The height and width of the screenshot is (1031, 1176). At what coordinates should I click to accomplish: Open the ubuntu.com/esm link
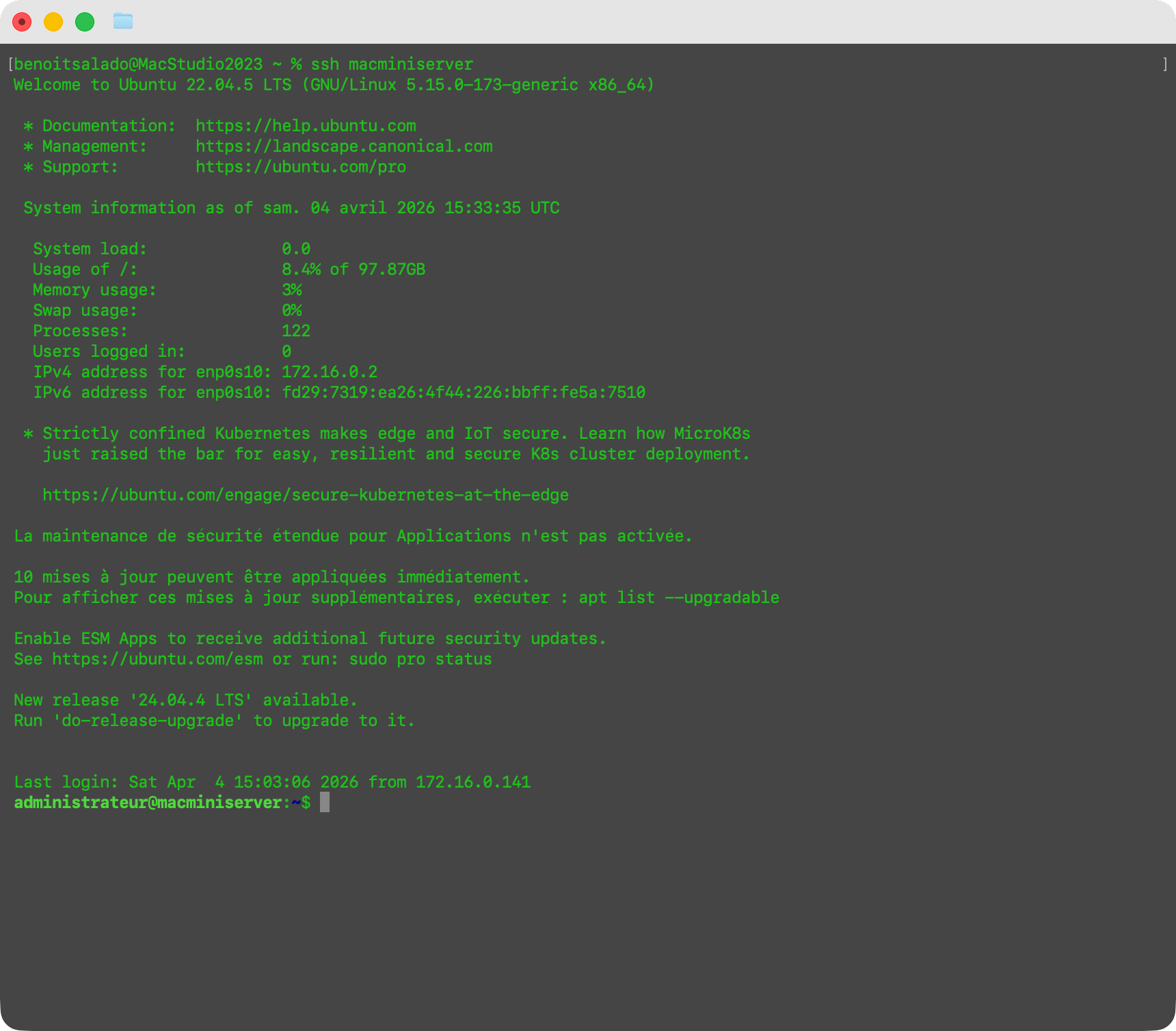(x=157, y=659)
